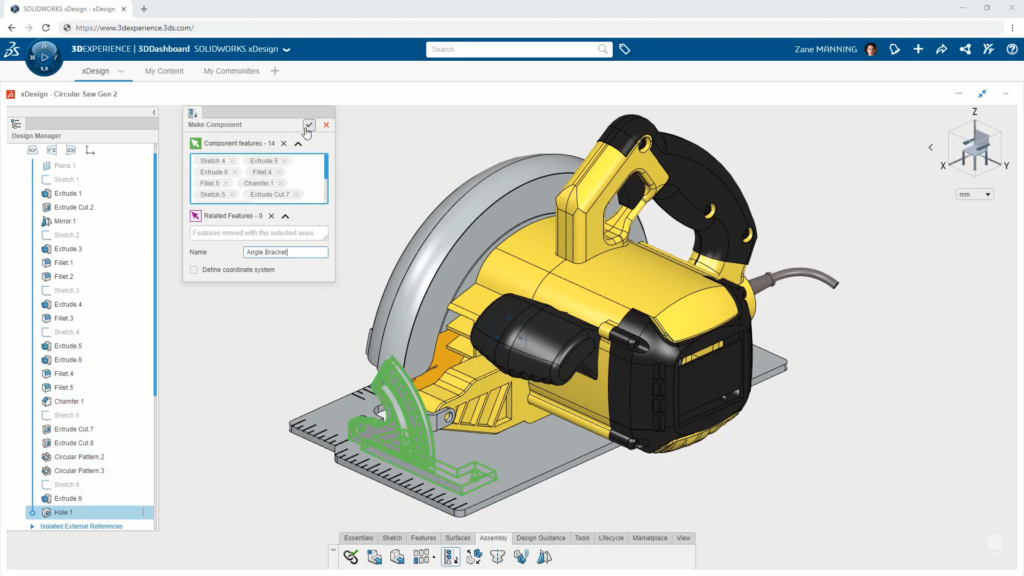
Task: Open the Help question mark icon
Action: [x=1012, y=49]
